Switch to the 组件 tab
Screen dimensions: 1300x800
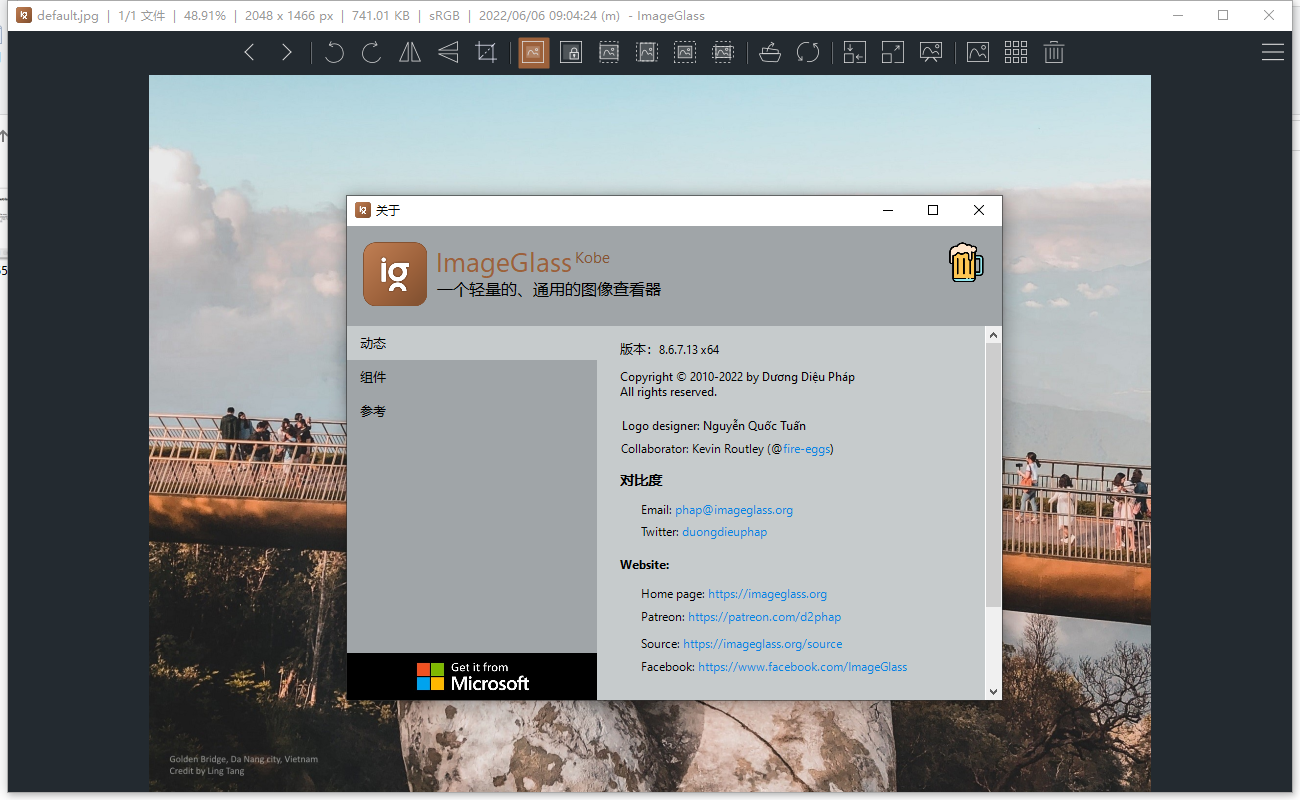click(x=373, y=377)
